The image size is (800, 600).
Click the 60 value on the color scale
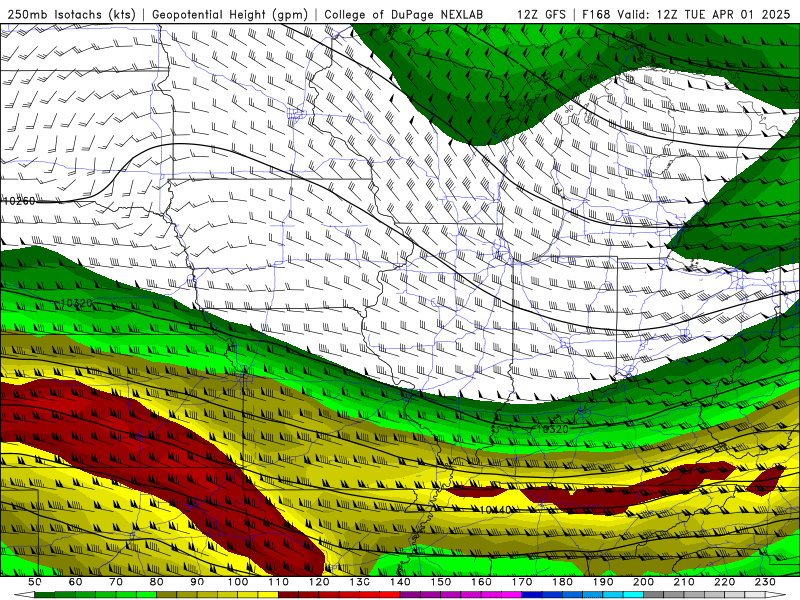pyautogui.click(x=75, y=582)
